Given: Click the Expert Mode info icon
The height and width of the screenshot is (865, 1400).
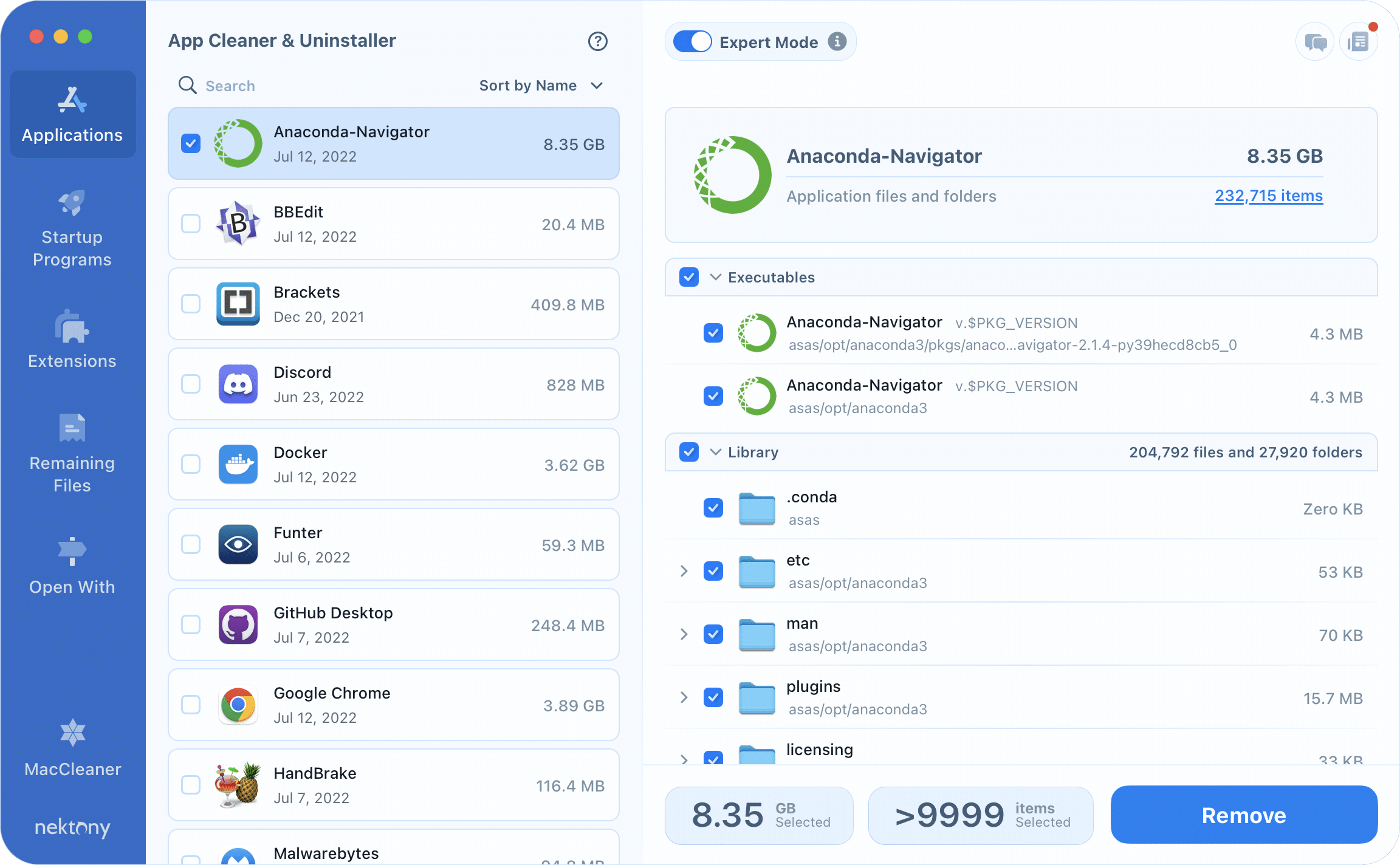Looking at the screenshot, I should point(837,41).
